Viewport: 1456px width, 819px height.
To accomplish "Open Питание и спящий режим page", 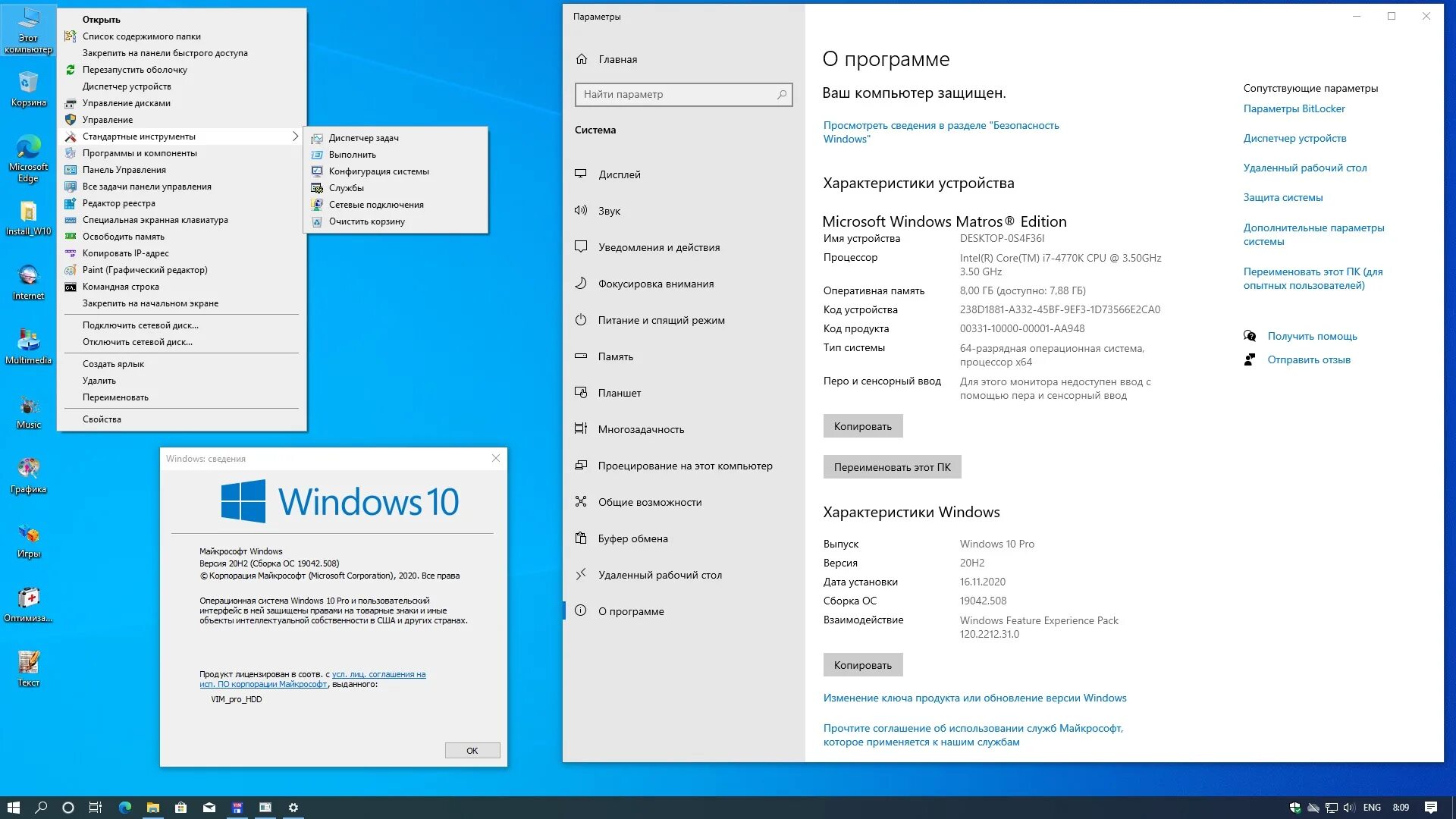I will (683, 320).
